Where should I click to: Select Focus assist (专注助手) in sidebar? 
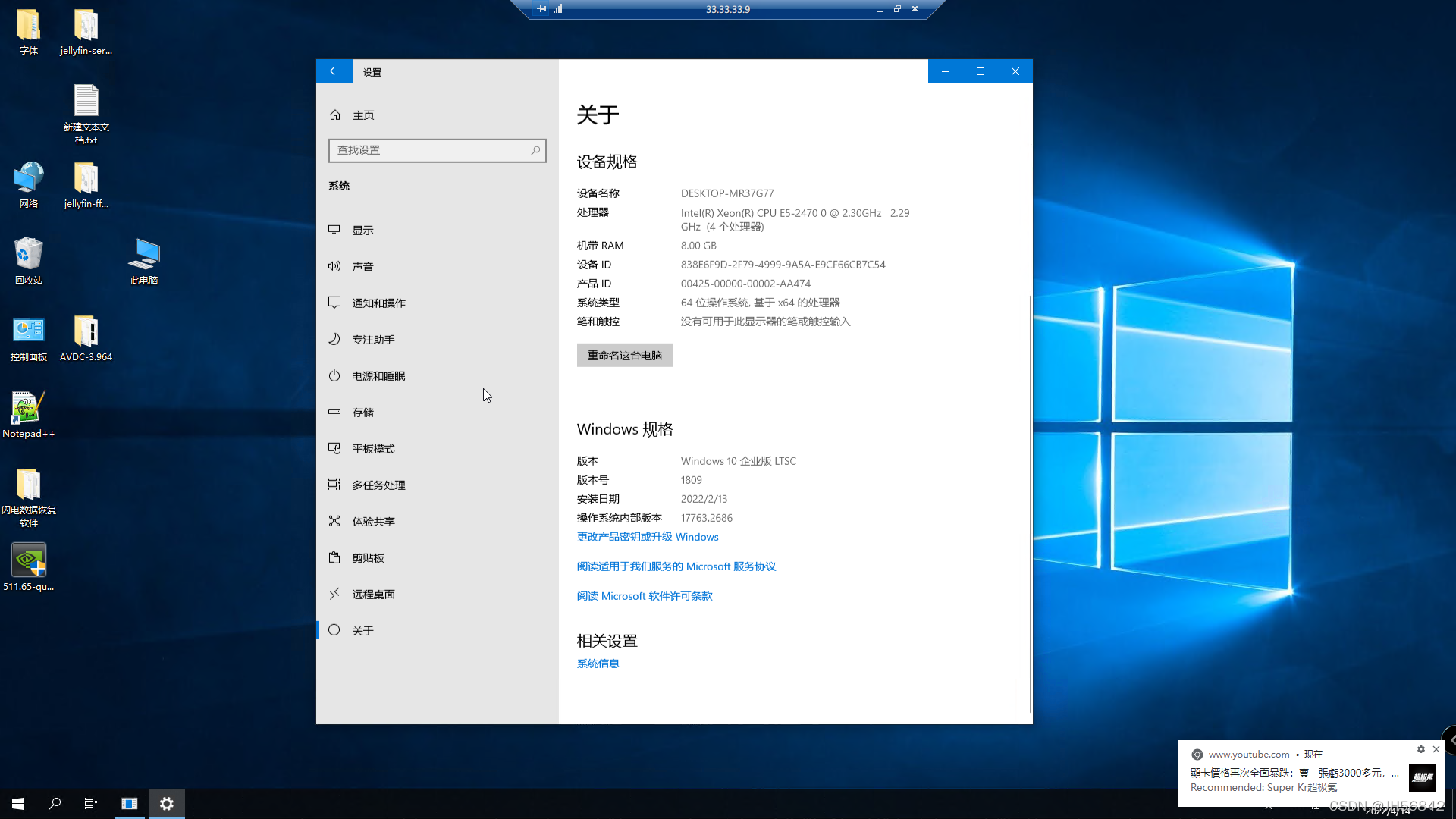(372, 340)
